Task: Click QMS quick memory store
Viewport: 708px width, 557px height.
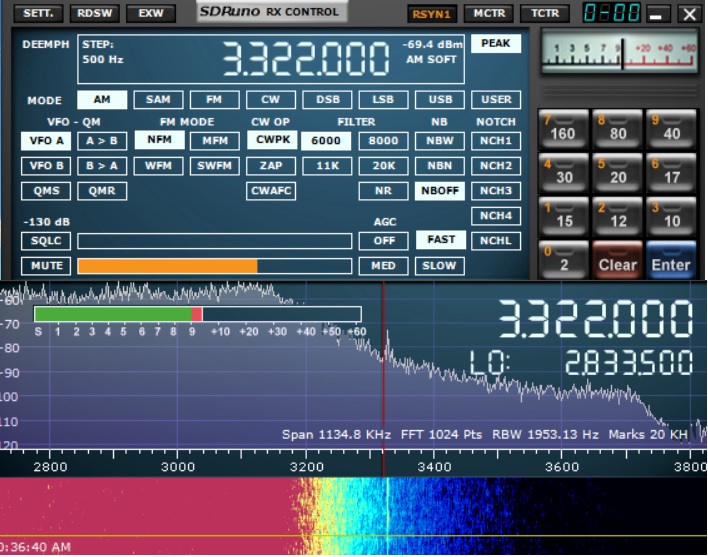Action: (46, 190)
